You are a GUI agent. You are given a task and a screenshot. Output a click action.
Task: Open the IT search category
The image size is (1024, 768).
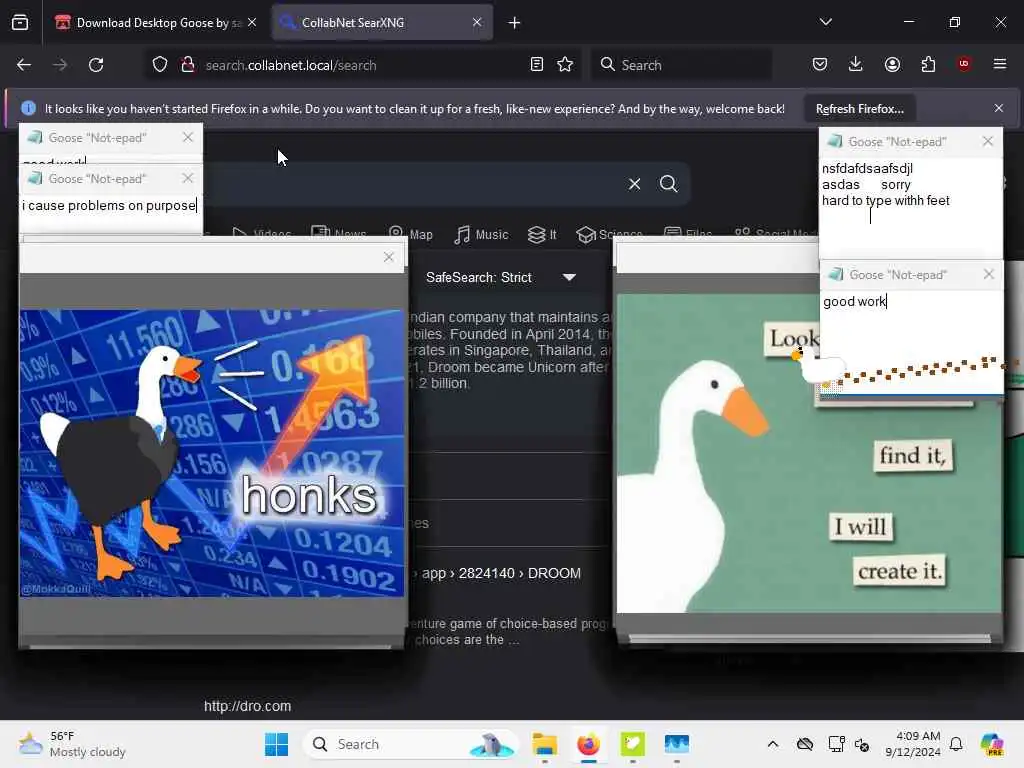tap(542, 234)
